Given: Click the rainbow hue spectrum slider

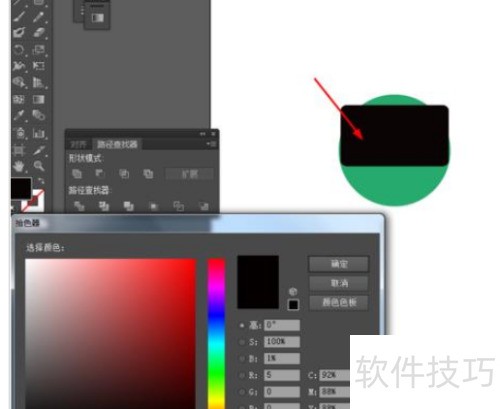Looking at the screenshot, I should (216, 333).
